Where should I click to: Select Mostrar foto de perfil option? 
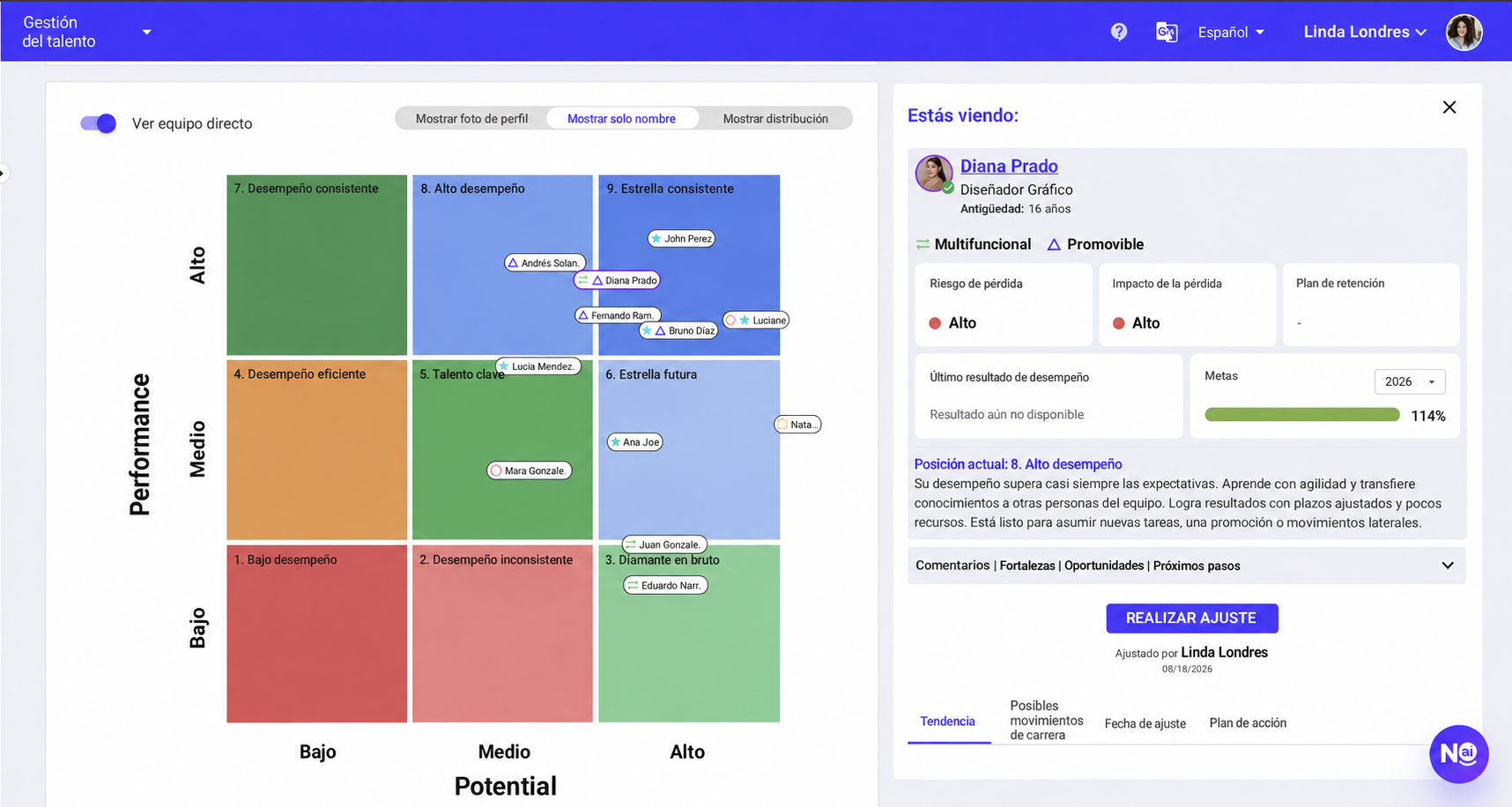click(x=471, y=119)
